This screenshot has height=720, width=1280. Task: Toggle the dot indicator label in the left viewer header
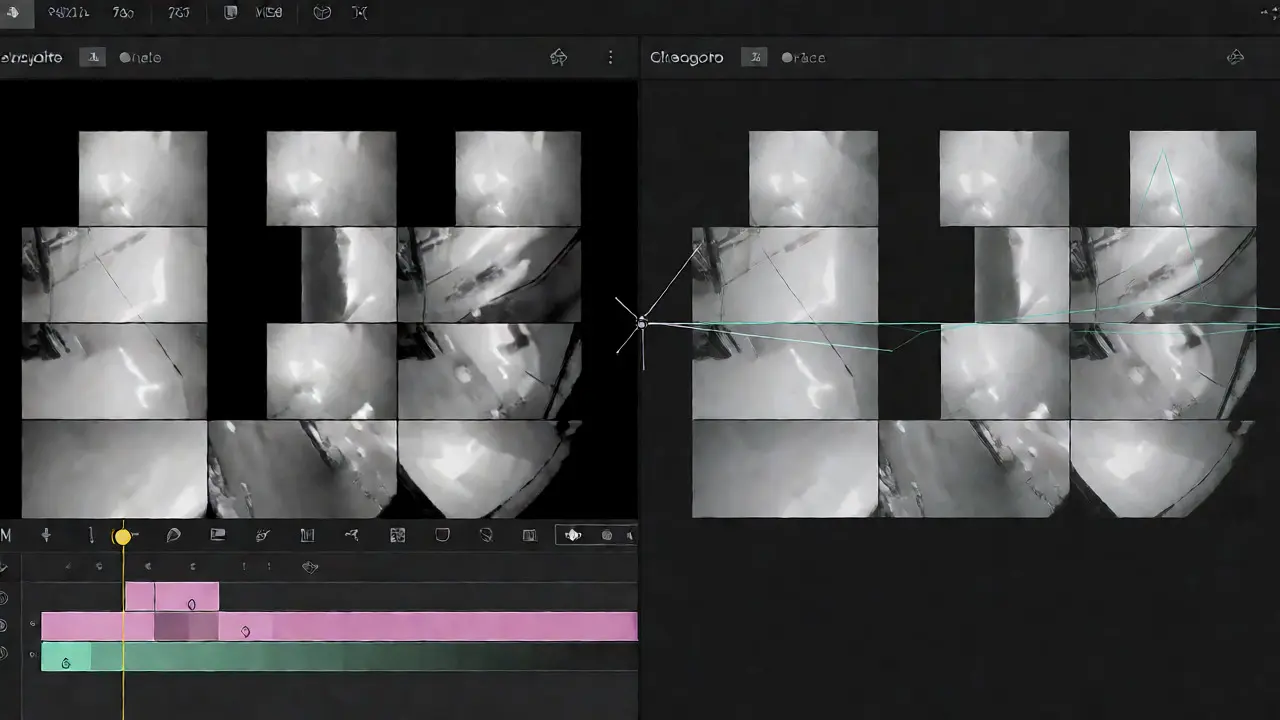[x=140, y=58]
